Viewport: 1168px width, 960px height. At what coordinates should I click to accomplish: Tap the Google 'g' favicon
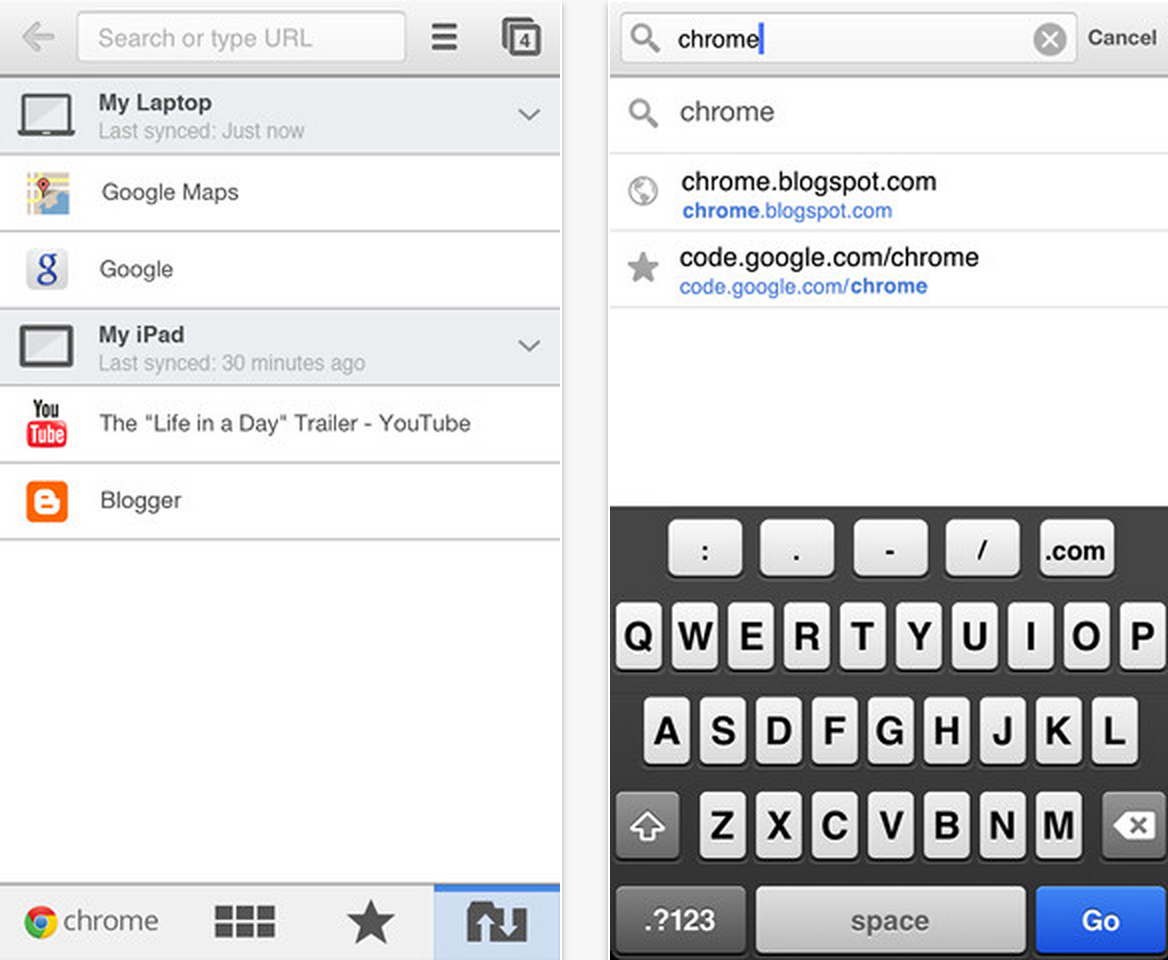pos(47,269)
